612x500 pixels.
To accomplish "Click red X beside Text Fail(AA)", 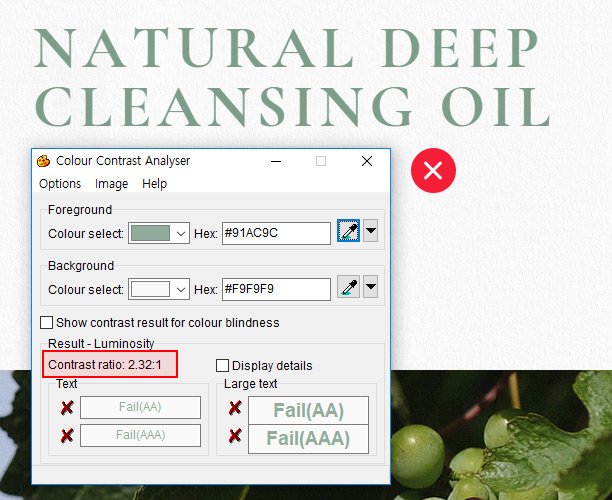I will pyautogui.click(x=67, y=407).
